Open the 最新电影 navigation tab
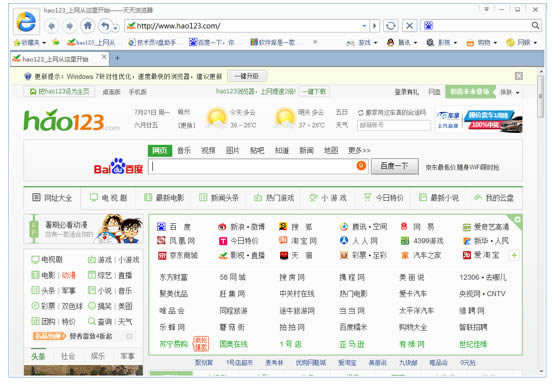 pyautogui.click(x=164, y=197)
